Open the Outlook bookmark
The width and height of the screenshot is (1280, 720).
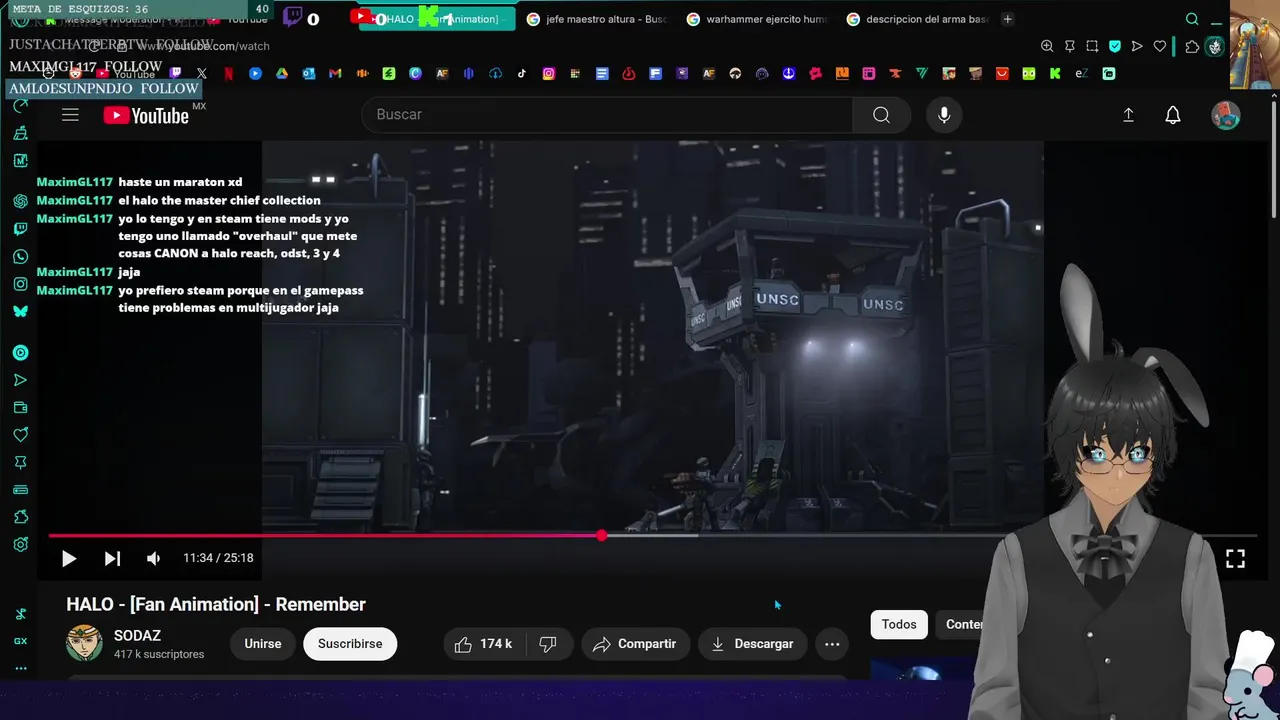(309, 73)
